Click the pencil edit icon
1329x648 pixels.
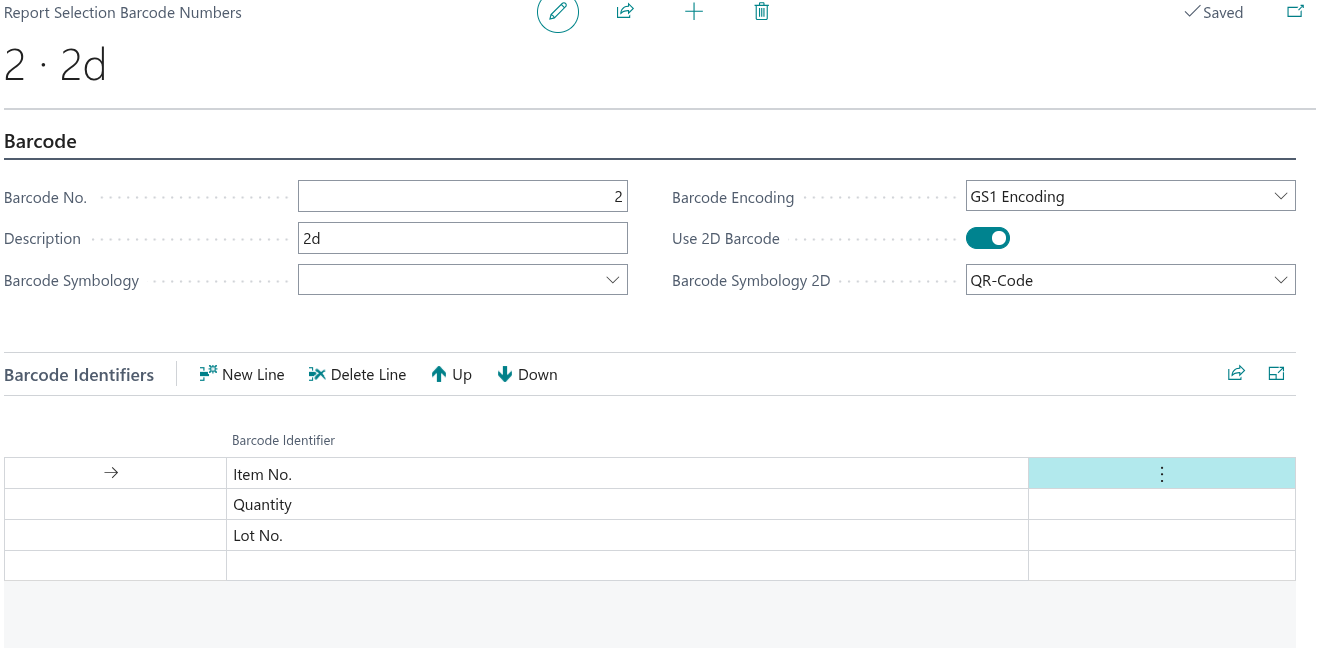[x=558, y=12]
